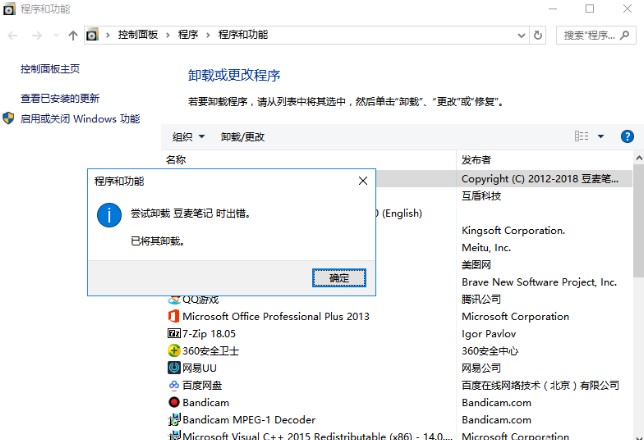The width and height of the screenshot is (644, 440).
Task: Open 控制面板主页 link
Action: [50, 69]
